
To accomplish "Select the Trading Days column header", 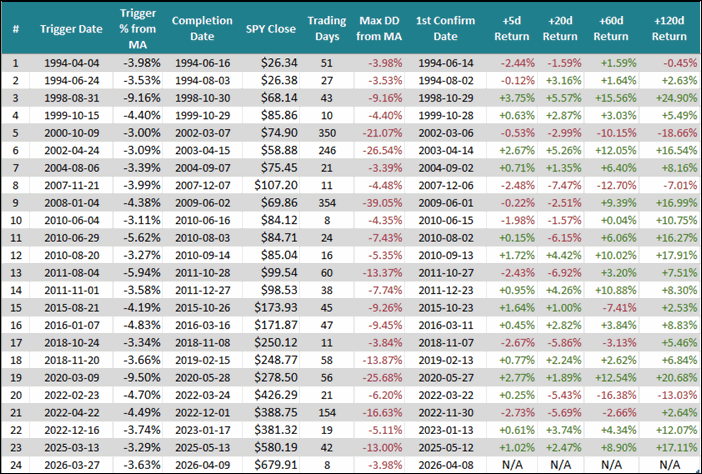I will [x=322, y=28].
